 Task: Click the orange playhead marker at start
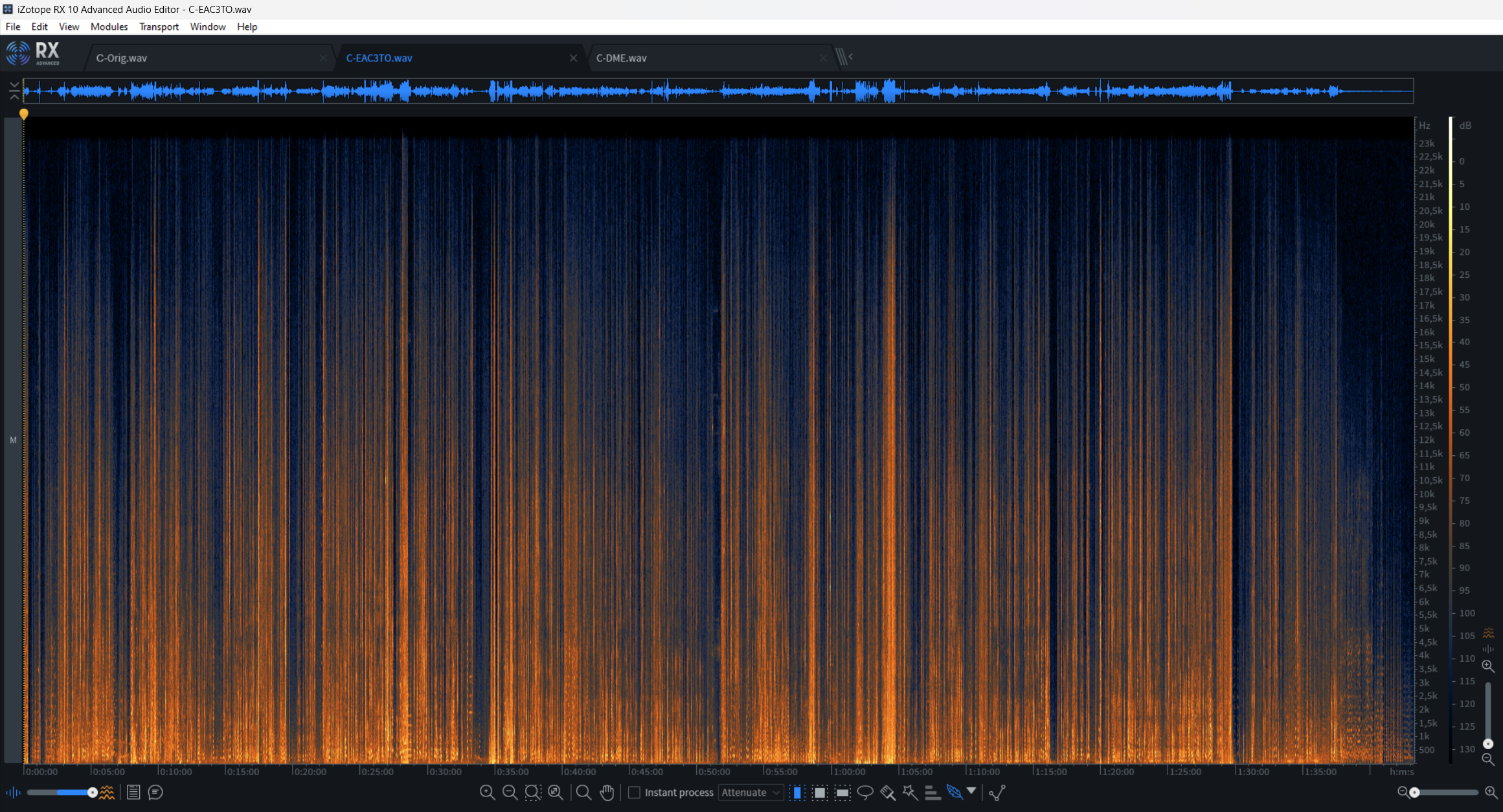[x=24, y=114]
